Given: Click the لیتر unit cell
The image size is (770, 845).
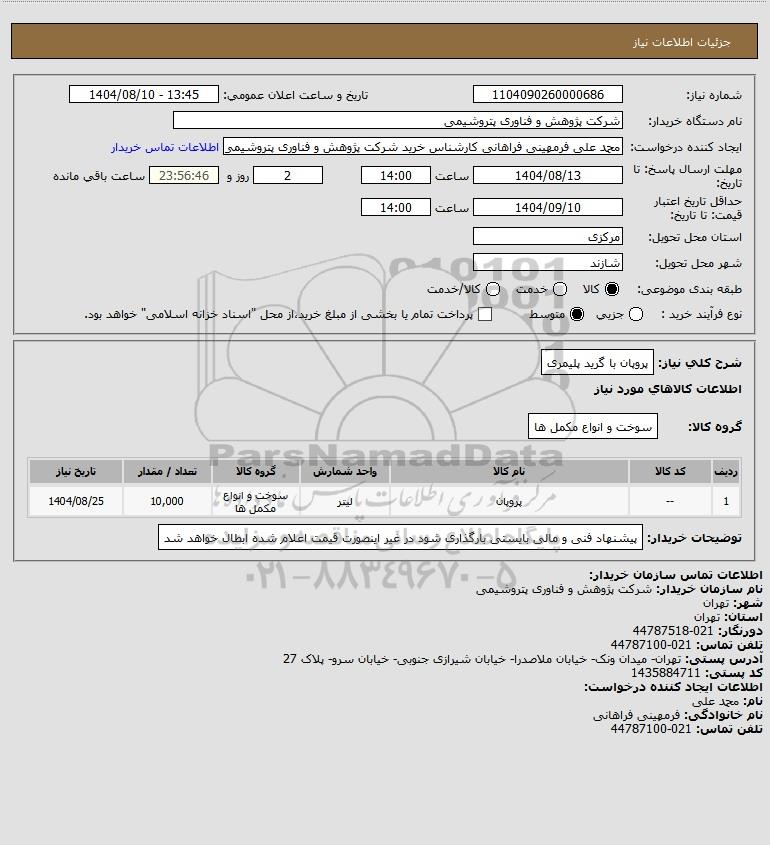Looking at the screenshot, I should pos(345,501).
